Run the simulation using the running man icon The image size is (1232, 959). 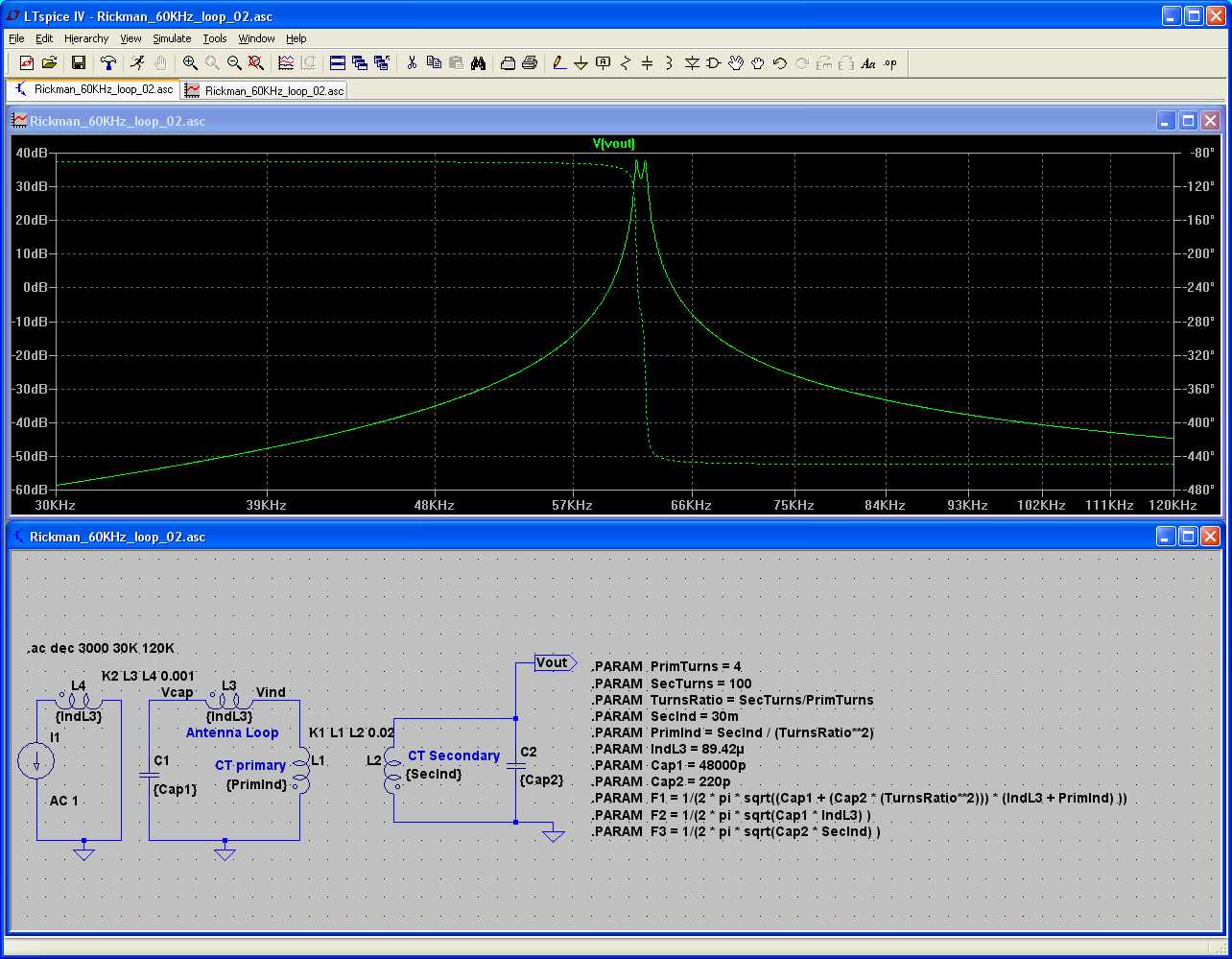[x=138, y=63]
